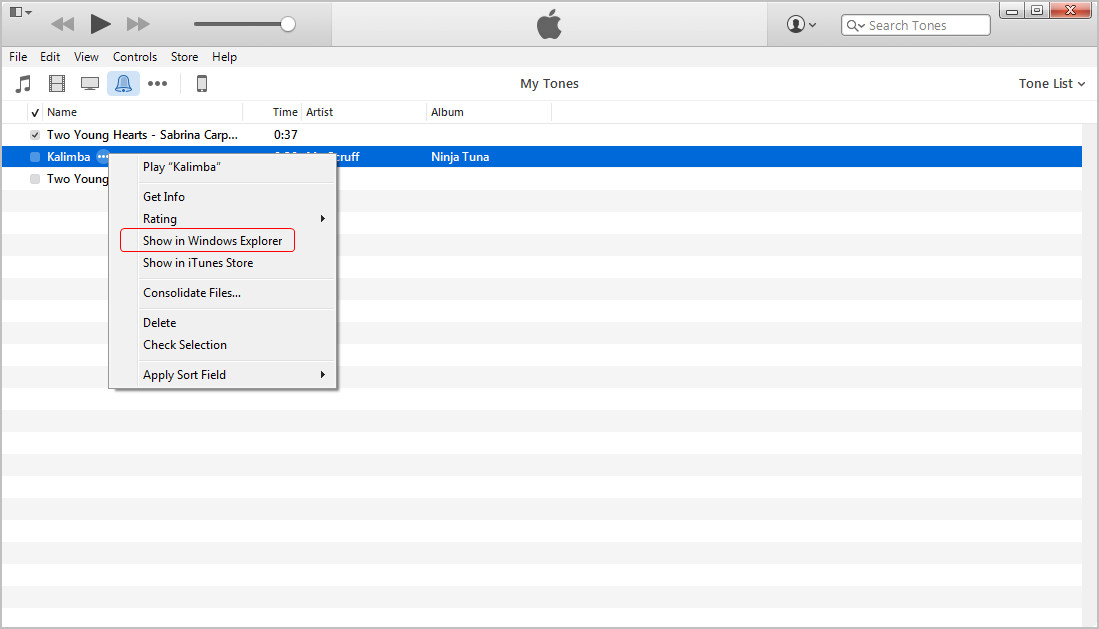Sort by the Time column header
The width and height of the screenshot is (1099, 629).
click(285, 112)
